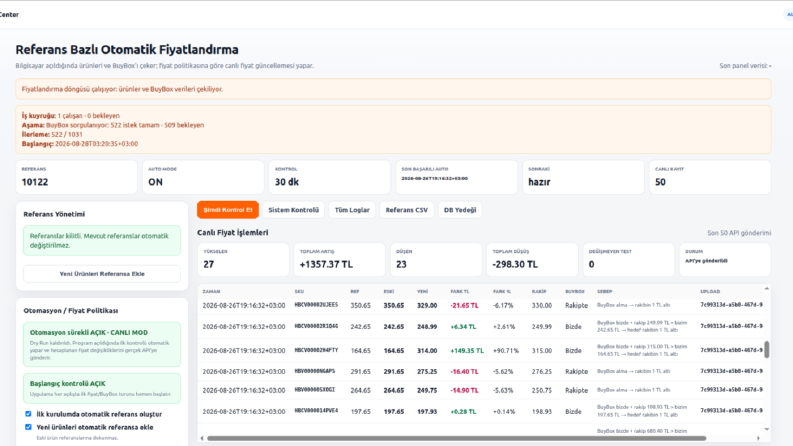Click the TOPLAM DÜŞÜŞ -298.30 TL card
The height and width of the screenshot is (446, 793).
point(532,259)
